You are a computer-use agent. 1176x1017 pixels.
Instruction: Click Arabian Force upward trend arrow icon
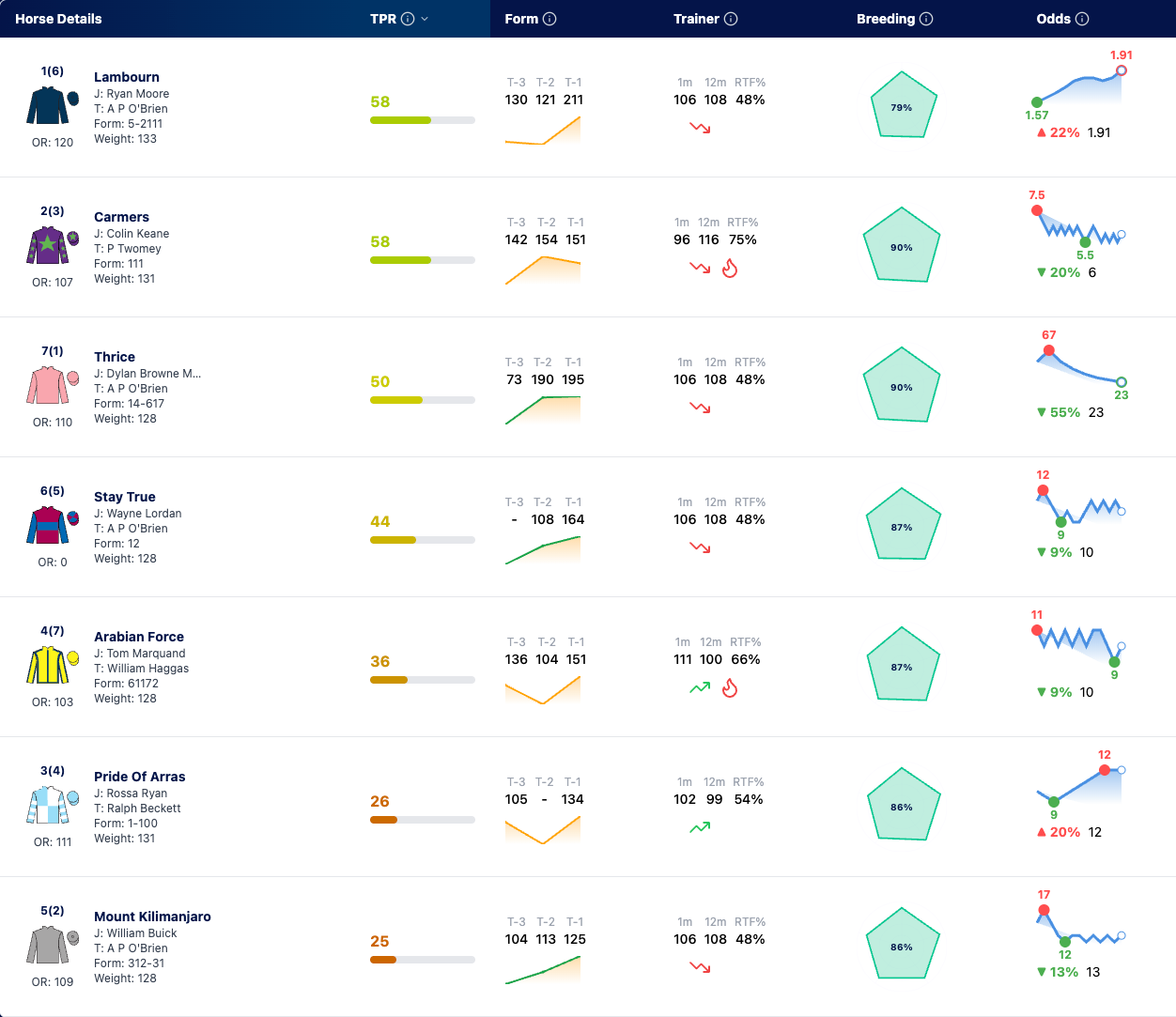(x=700, y=687)
